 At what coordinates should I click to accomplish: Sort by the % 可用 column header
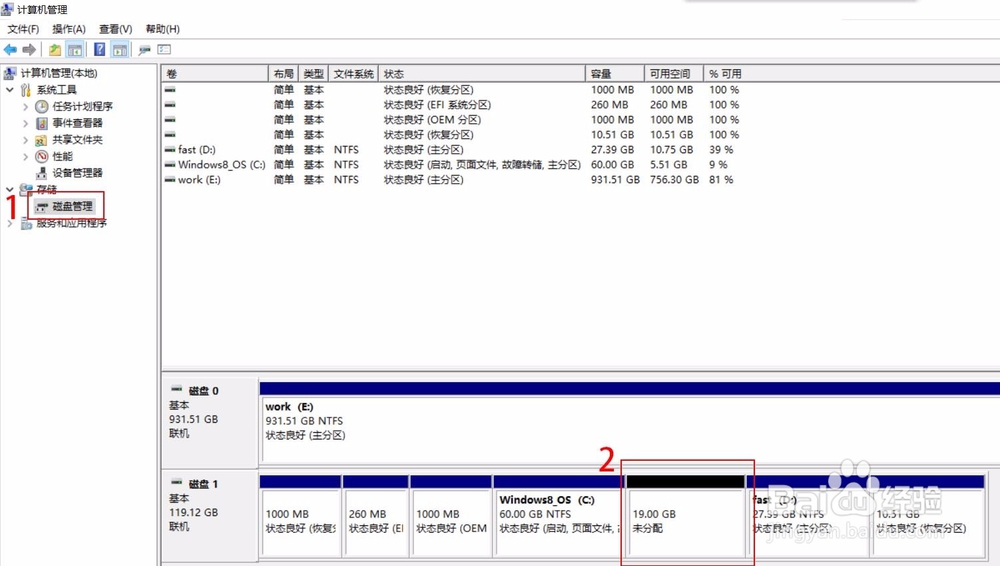point(724,74)
